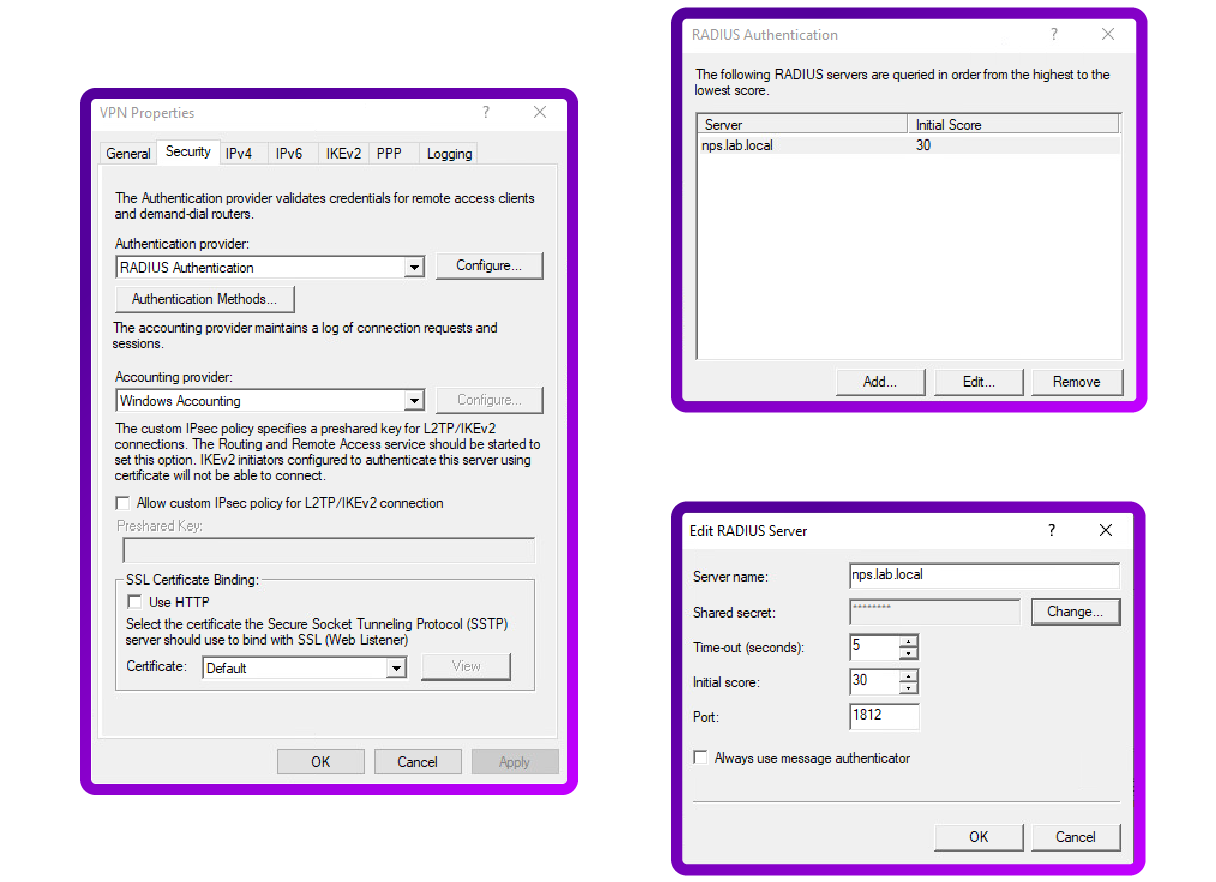Enable the Use HTTP option

pyautogui.click(x=135, y=601)
